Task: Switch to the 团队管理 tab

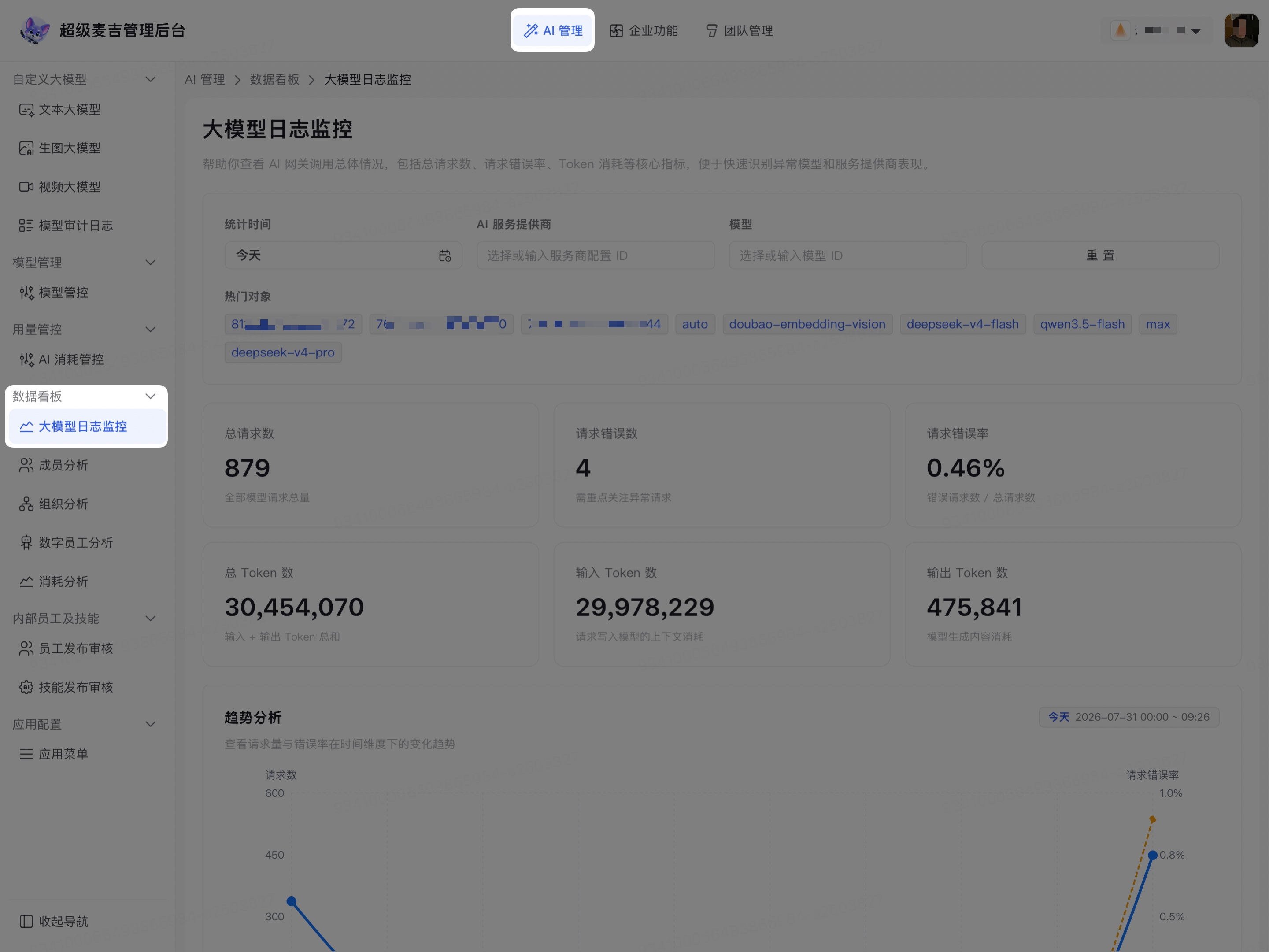Action: click(x=740, y=31)
